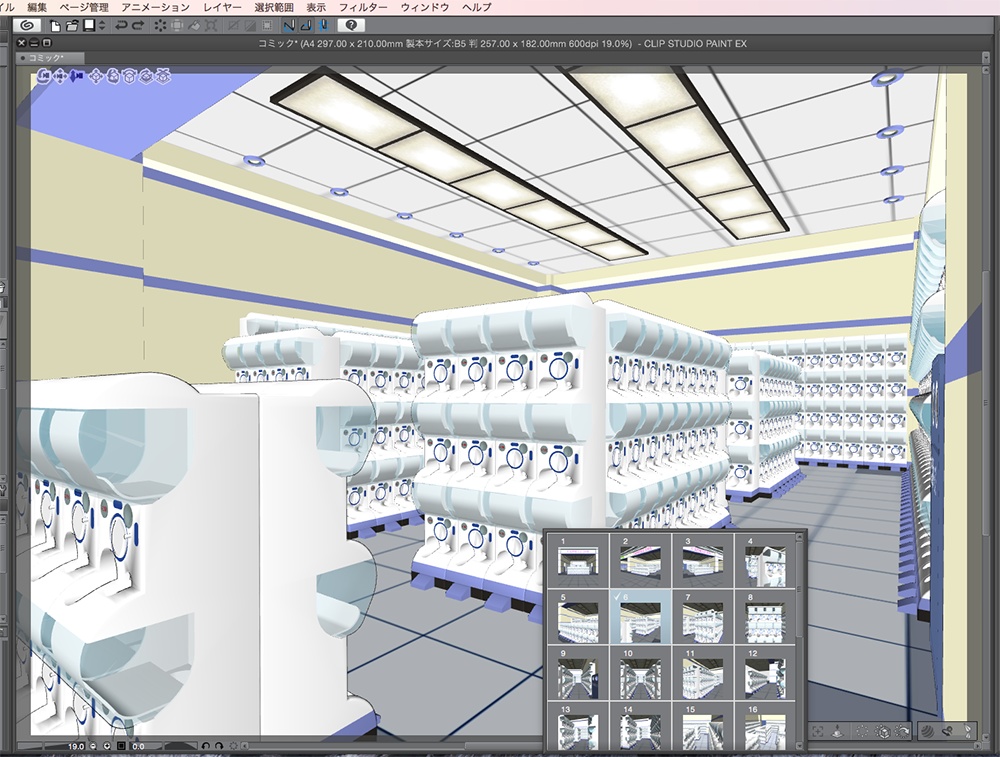The width and height of the screenshot is (1000, 757).
Task: Toggle Snap to Ruler
Action: pos(290,26)
